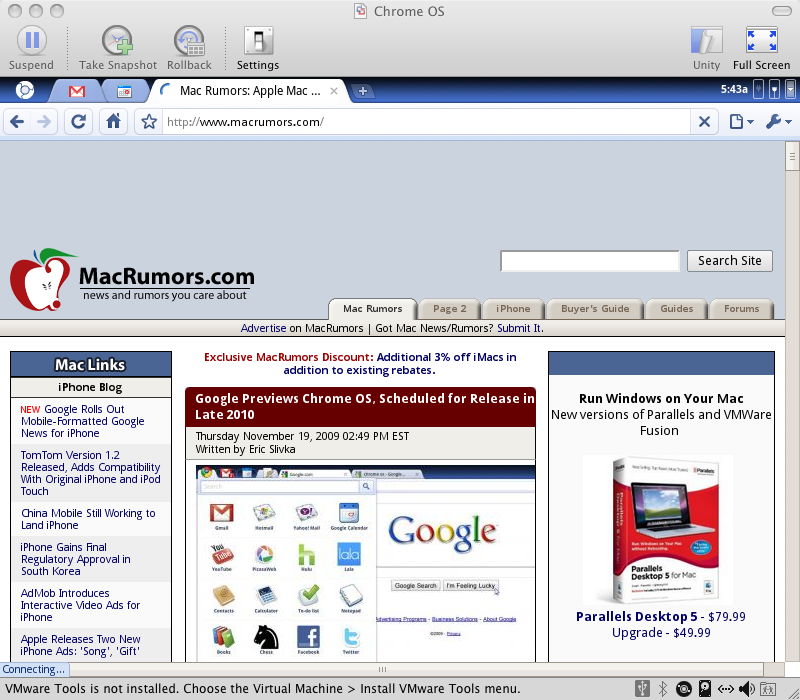Image resolution: width=800 pixels, height=700 pixels.
Task: Open the Forums site tab
Action: tap(741, 309)
